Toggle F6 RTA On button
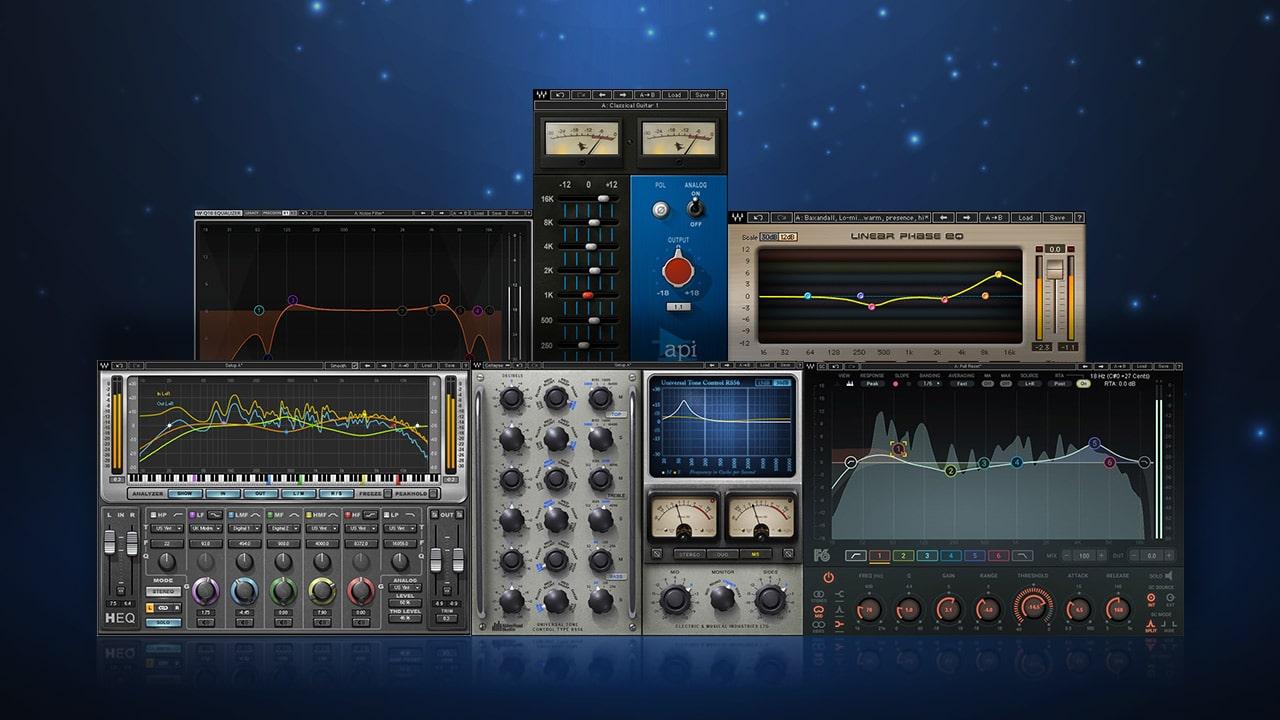Image resolution: width=1280 pixels, height=720 pixels. (x=1082, y=383)
